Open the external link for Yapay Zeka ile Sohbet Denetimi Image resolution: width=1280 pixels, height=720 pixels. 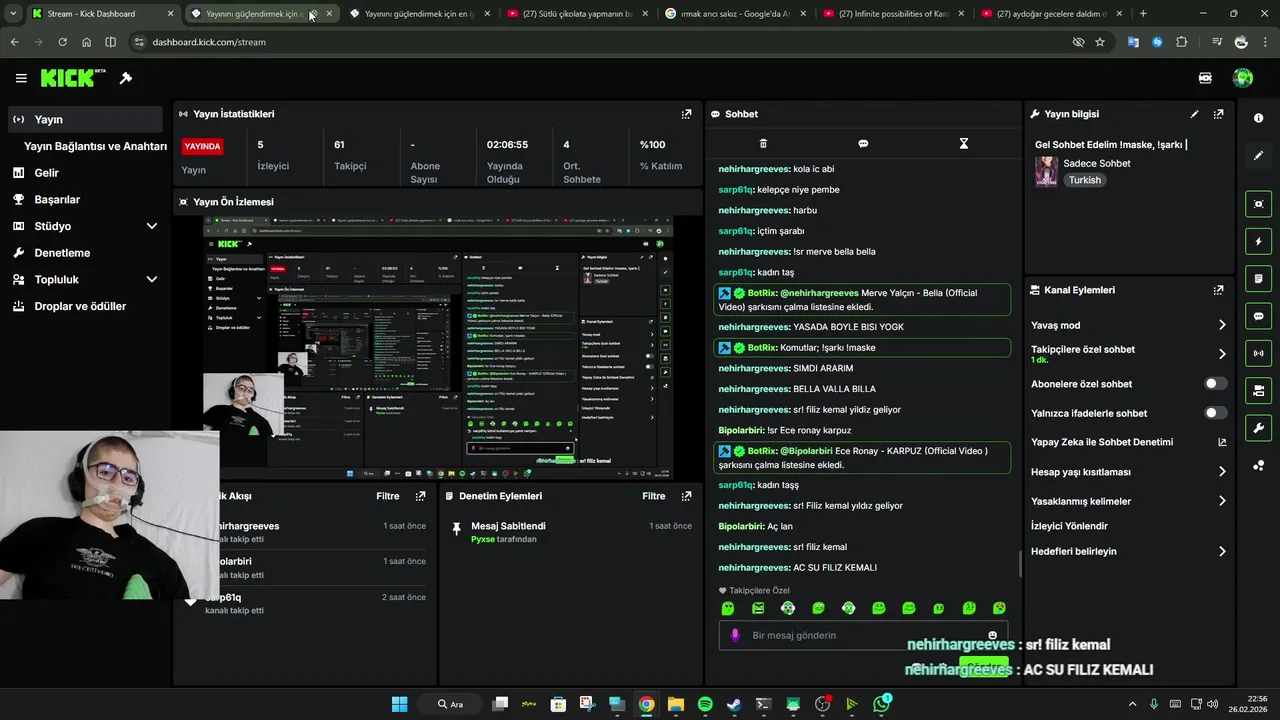pos(1222,442)
